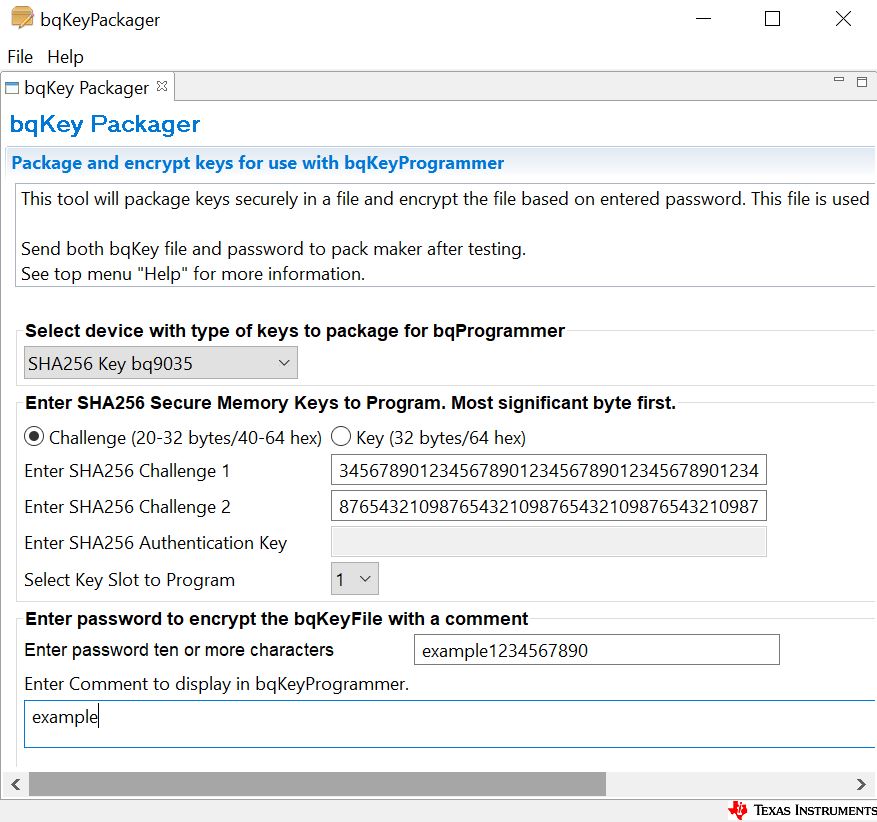Click the SHA256 Challenge 1 input field
This screenshot has width=877, height=822.
pyautogui.click(x=548, y=471)
